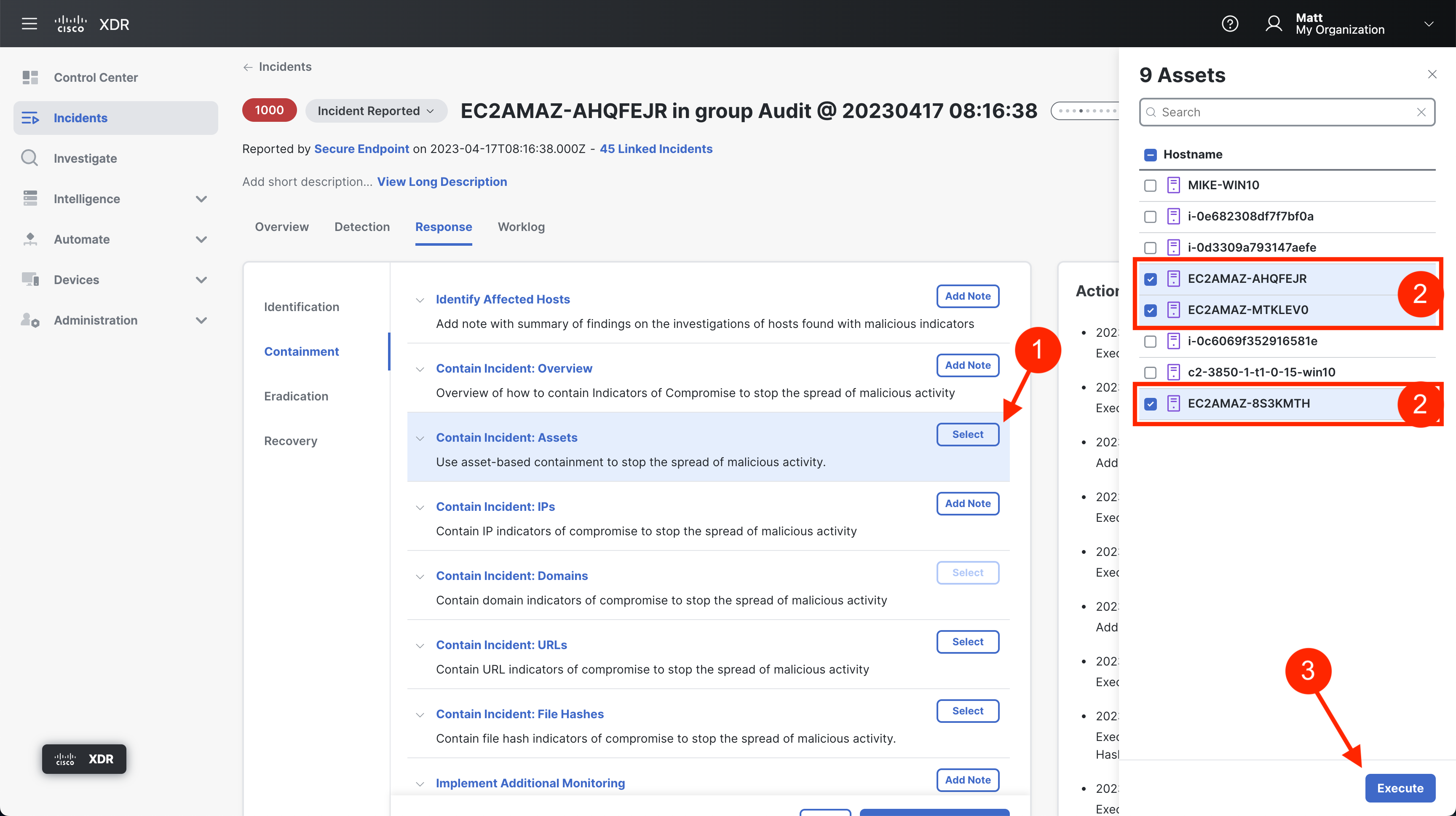
Task: Click the back arrow to Incidents
Action: click(248, 67)
